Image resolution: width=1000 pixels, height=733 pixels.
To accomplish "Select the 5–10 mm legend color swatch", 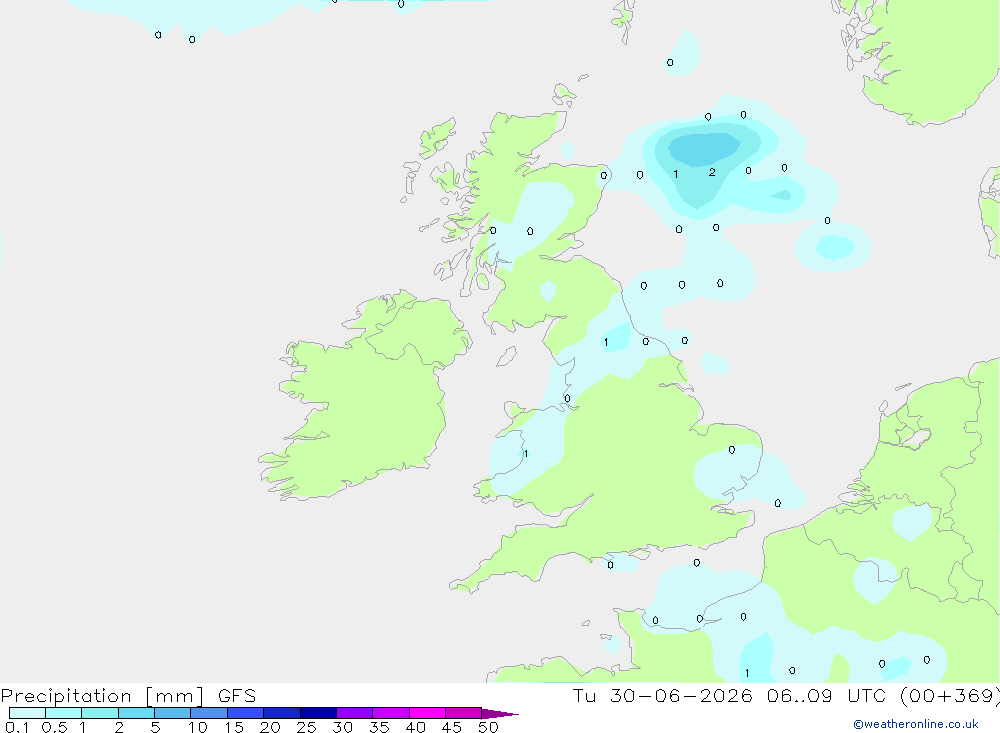I will point(173,713).
